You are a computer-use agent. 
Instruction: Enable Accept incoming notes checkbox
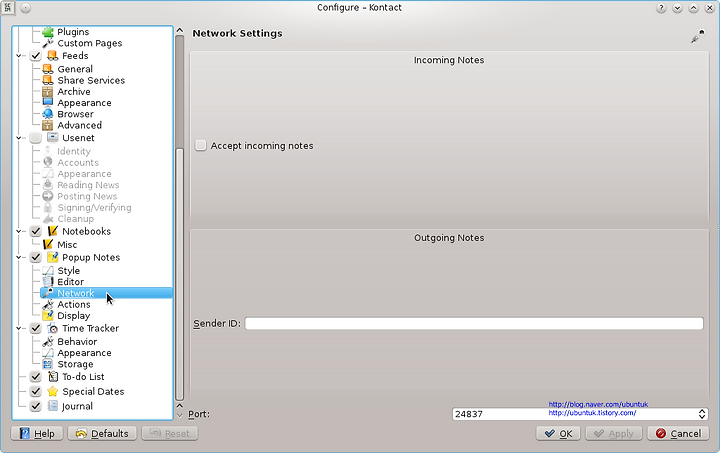(201, 145)
